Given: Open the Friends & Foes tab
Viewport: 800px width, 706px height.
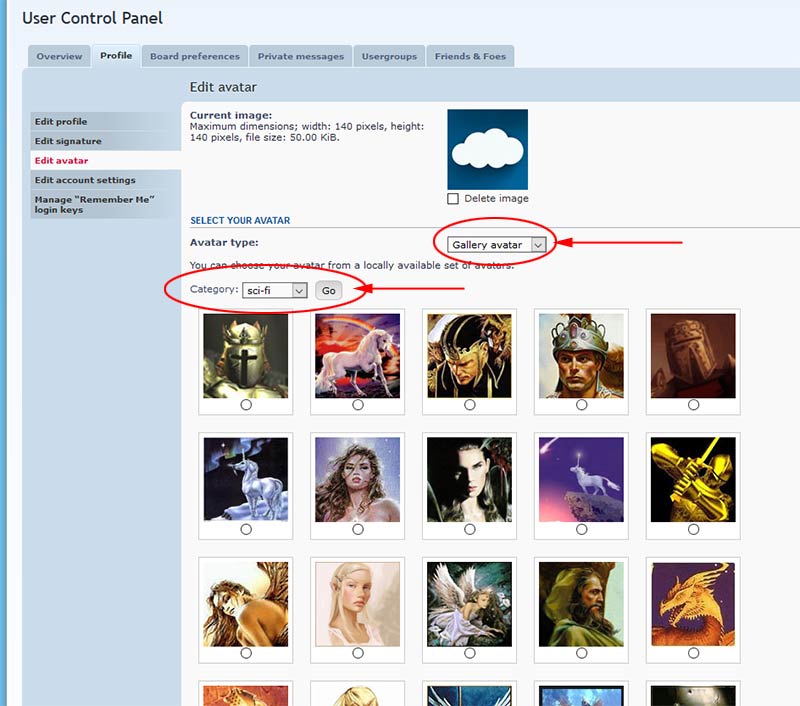Looking at the screenshot, I should tap(470, 56).
